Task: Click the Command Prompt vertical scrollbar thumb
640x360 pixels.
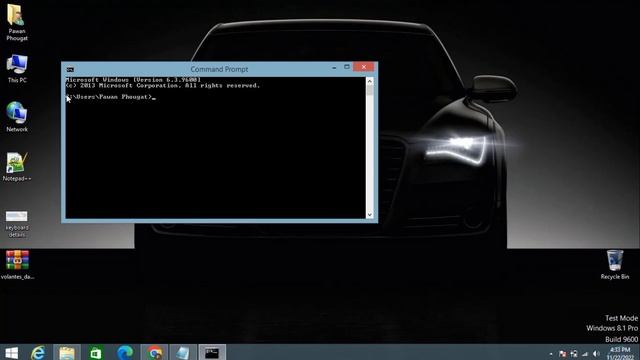Action: tap(370, 90)
